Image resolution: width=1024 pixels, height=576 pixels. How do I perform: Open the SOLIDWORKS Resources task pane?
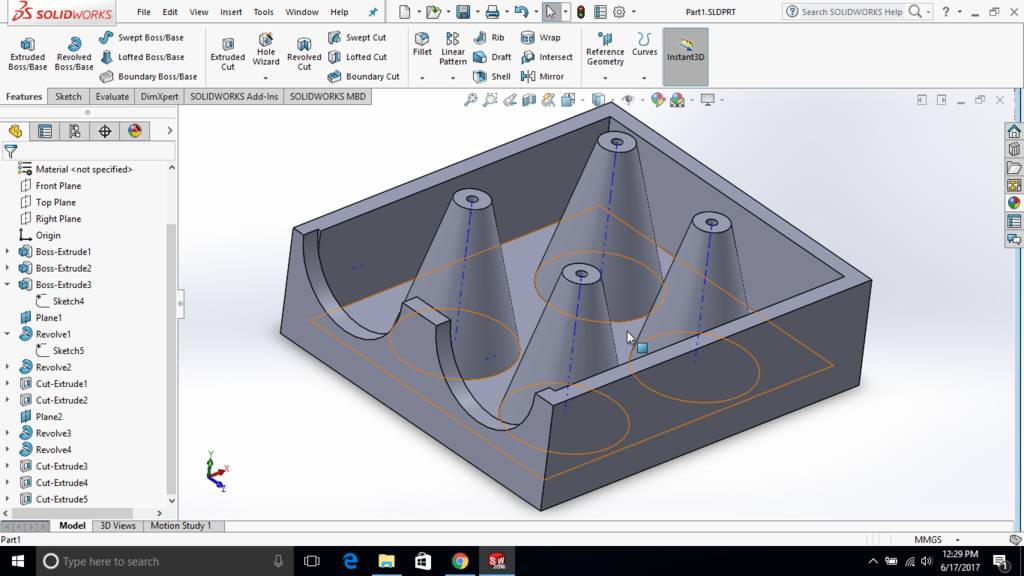[1014, 131]
